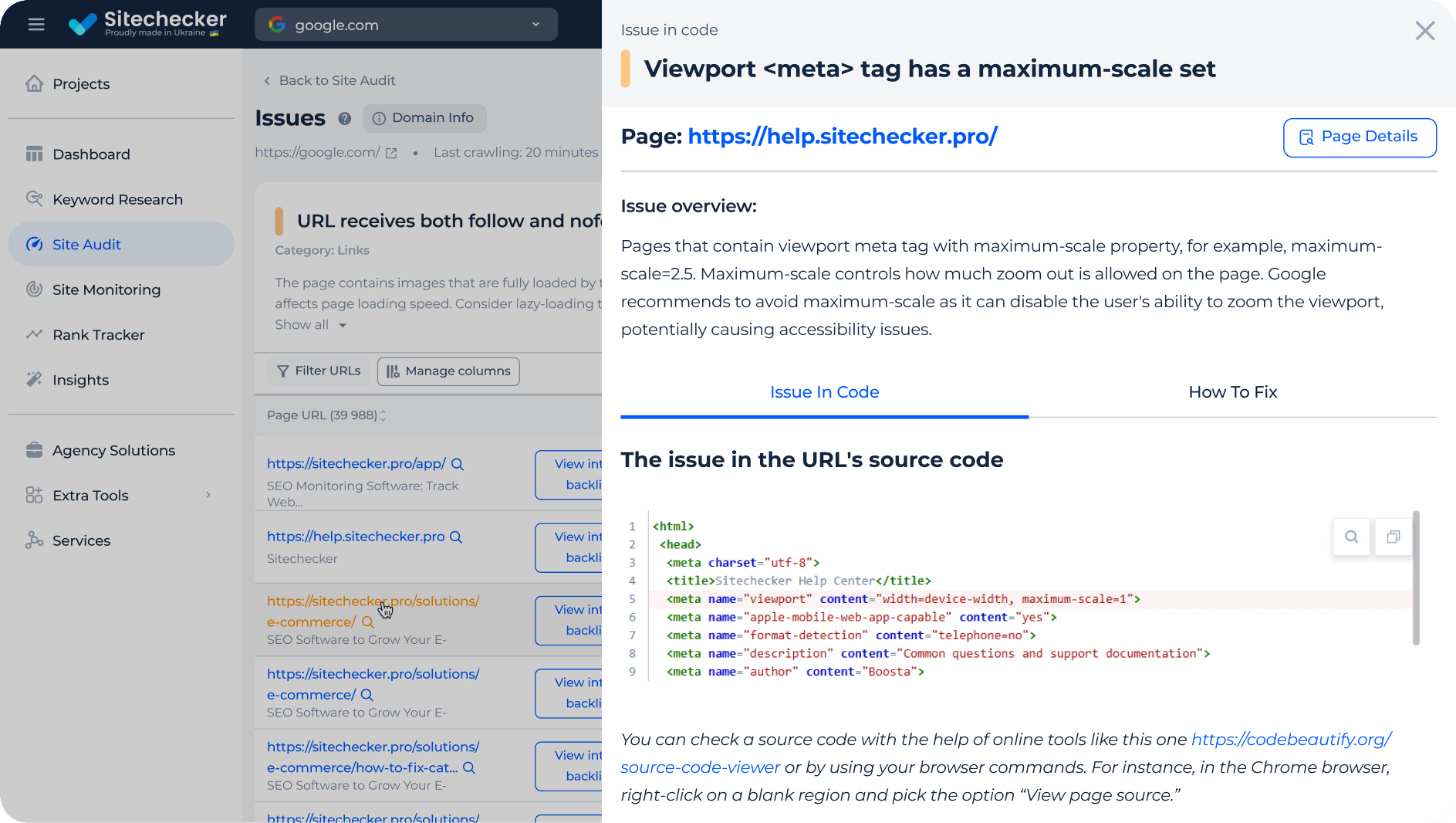Click the Projects home icon
This screenshot has height=823, width=1456.
tap(34, 83)
